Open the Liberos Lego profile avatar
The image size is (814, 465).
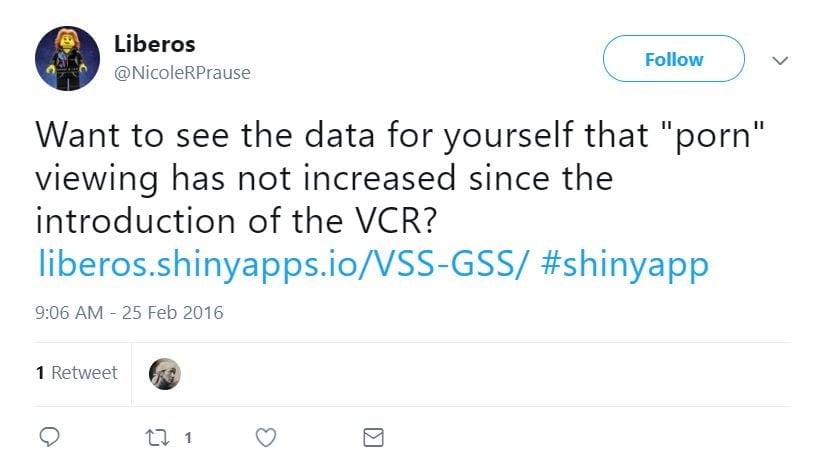coord(68,58)
